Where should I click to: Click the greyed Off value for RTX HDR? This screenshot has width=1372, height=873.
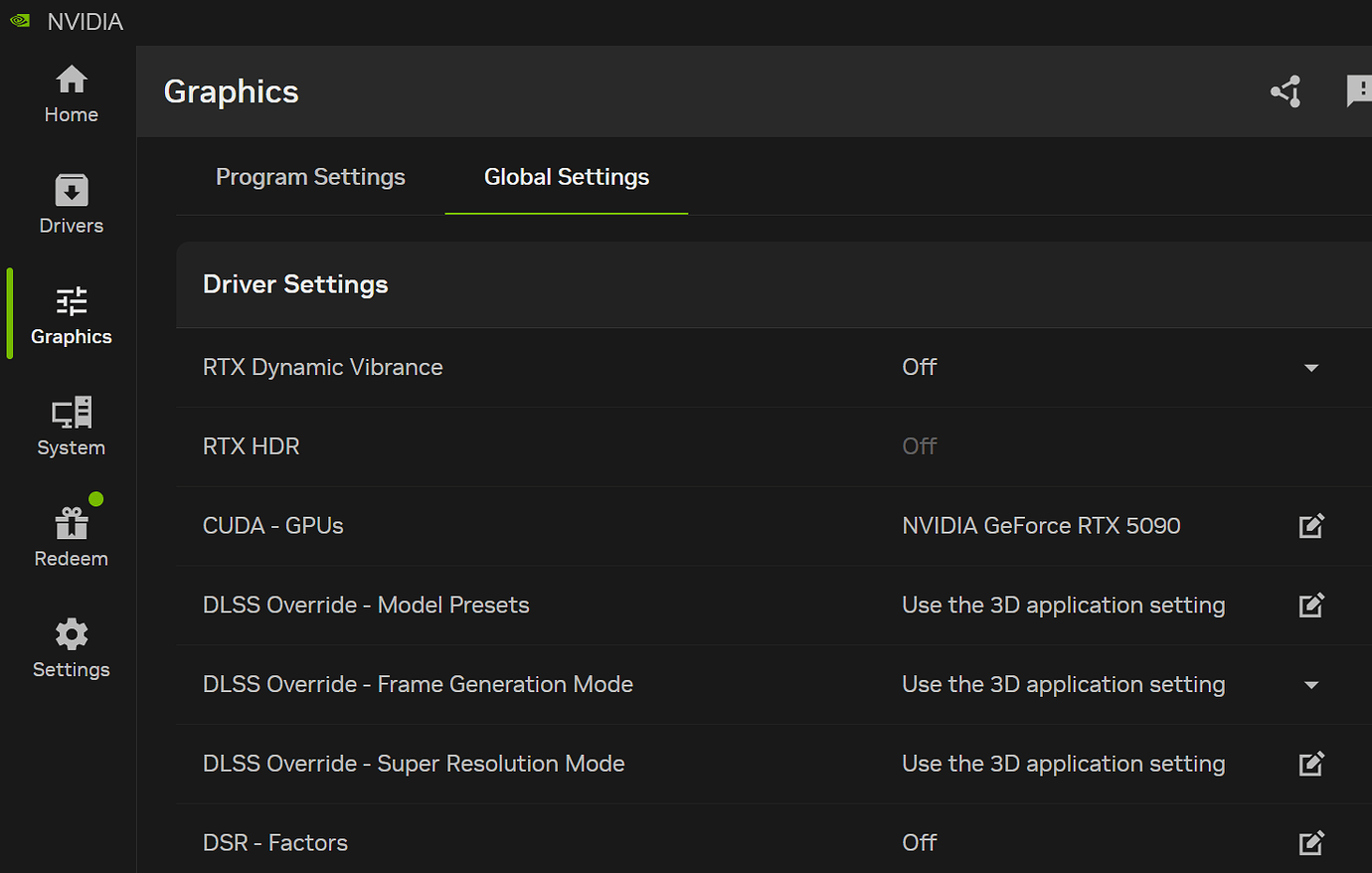point(920,446)
